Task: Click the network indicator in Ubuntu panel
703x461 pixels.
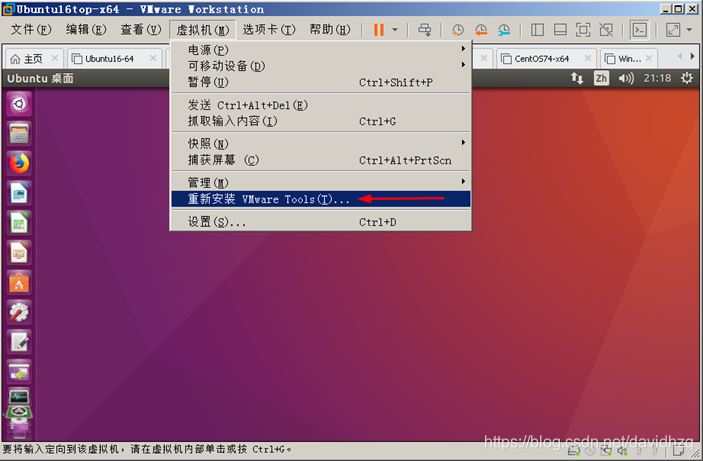Action: [x=577, y=78]
